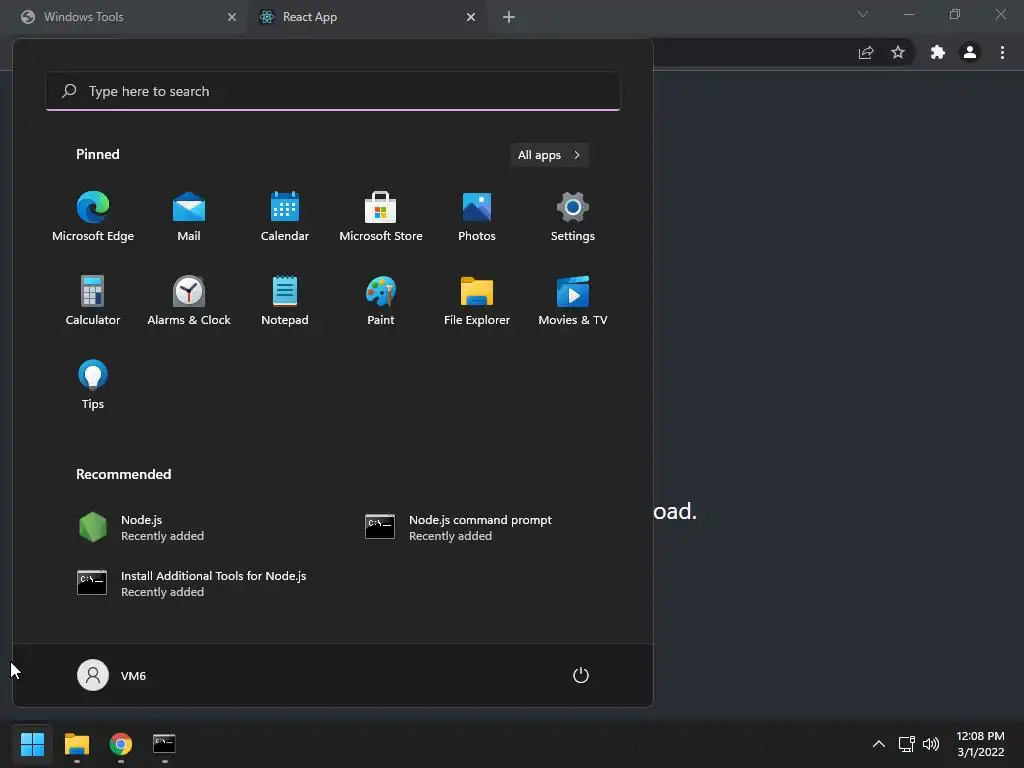Open the volume tray icon
This screenshot has height=768, width=1024.
[931, 744]
